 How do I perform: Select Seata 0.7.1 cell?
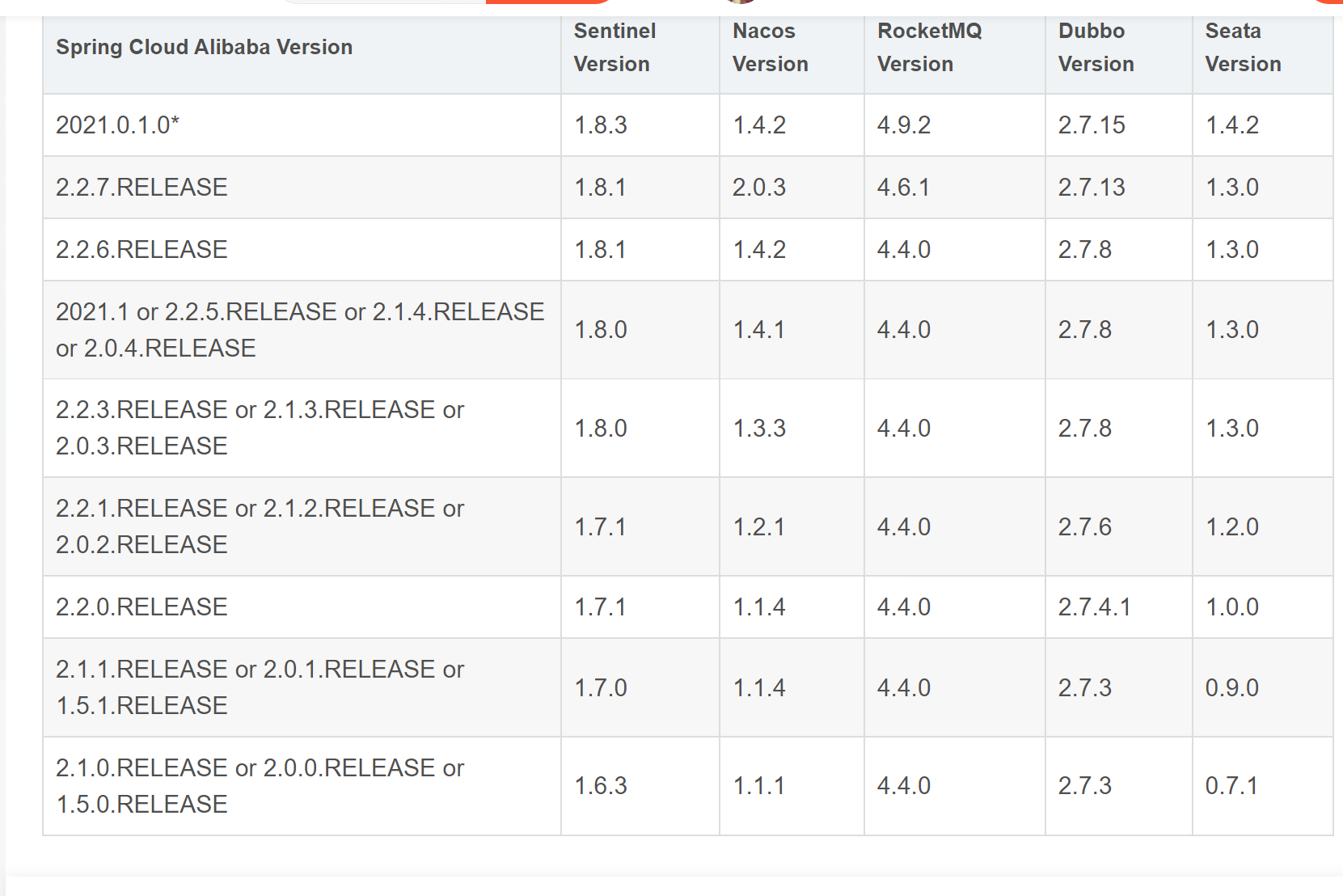(x=1263, y=786)
